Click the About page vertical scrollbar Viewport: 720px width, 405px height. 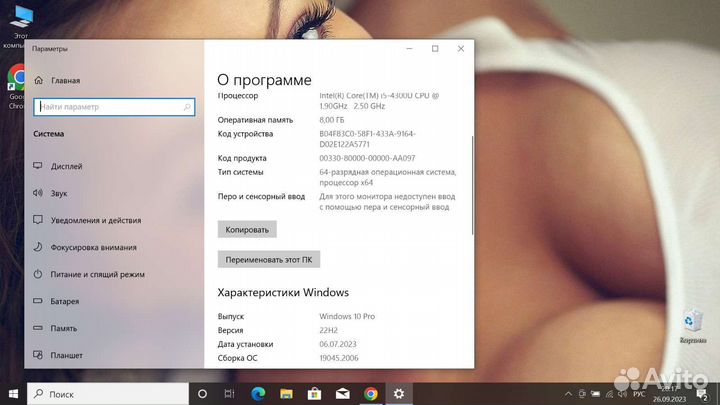tap(472, 186)
